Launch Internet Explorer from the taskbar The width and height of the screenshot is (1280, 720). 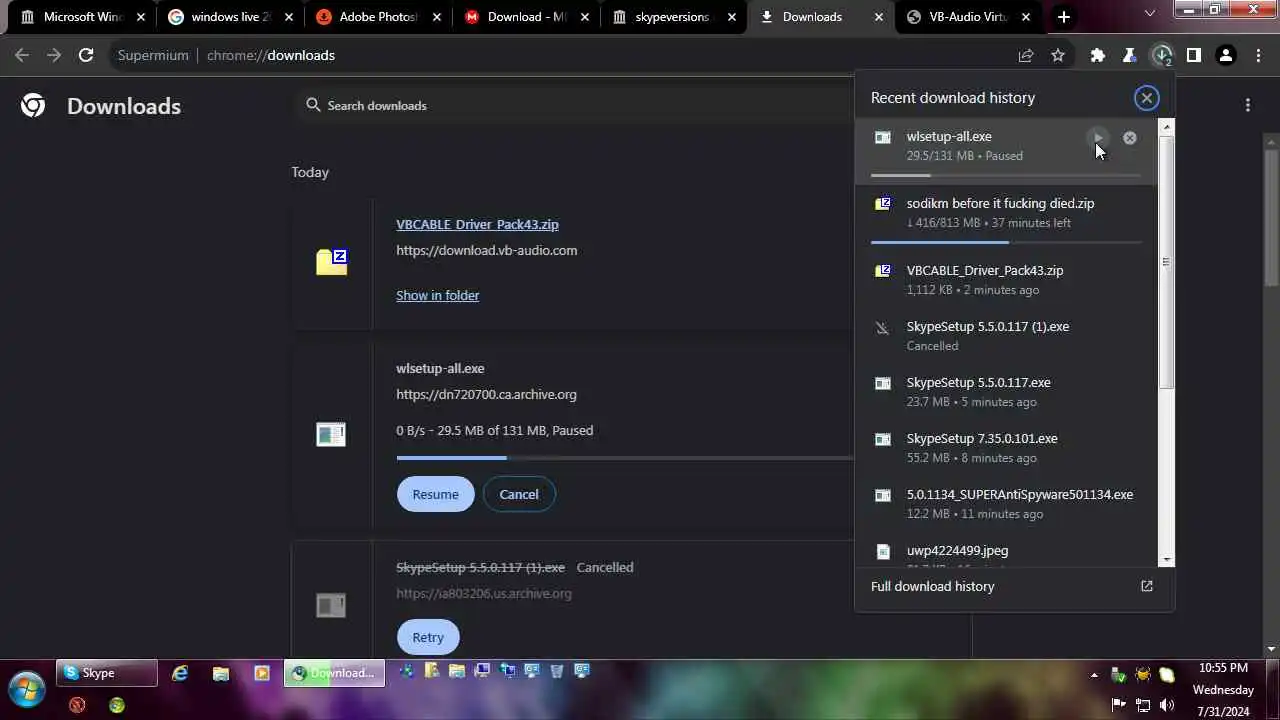pos(180,673)
